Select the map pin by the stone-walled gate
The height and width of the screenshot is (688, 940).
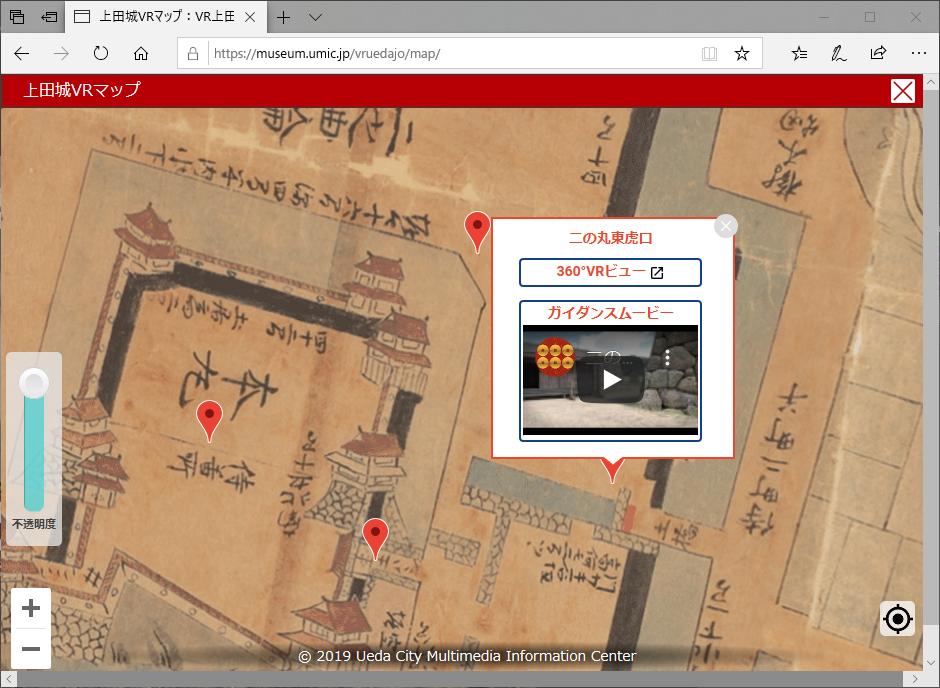coord(375,539)
